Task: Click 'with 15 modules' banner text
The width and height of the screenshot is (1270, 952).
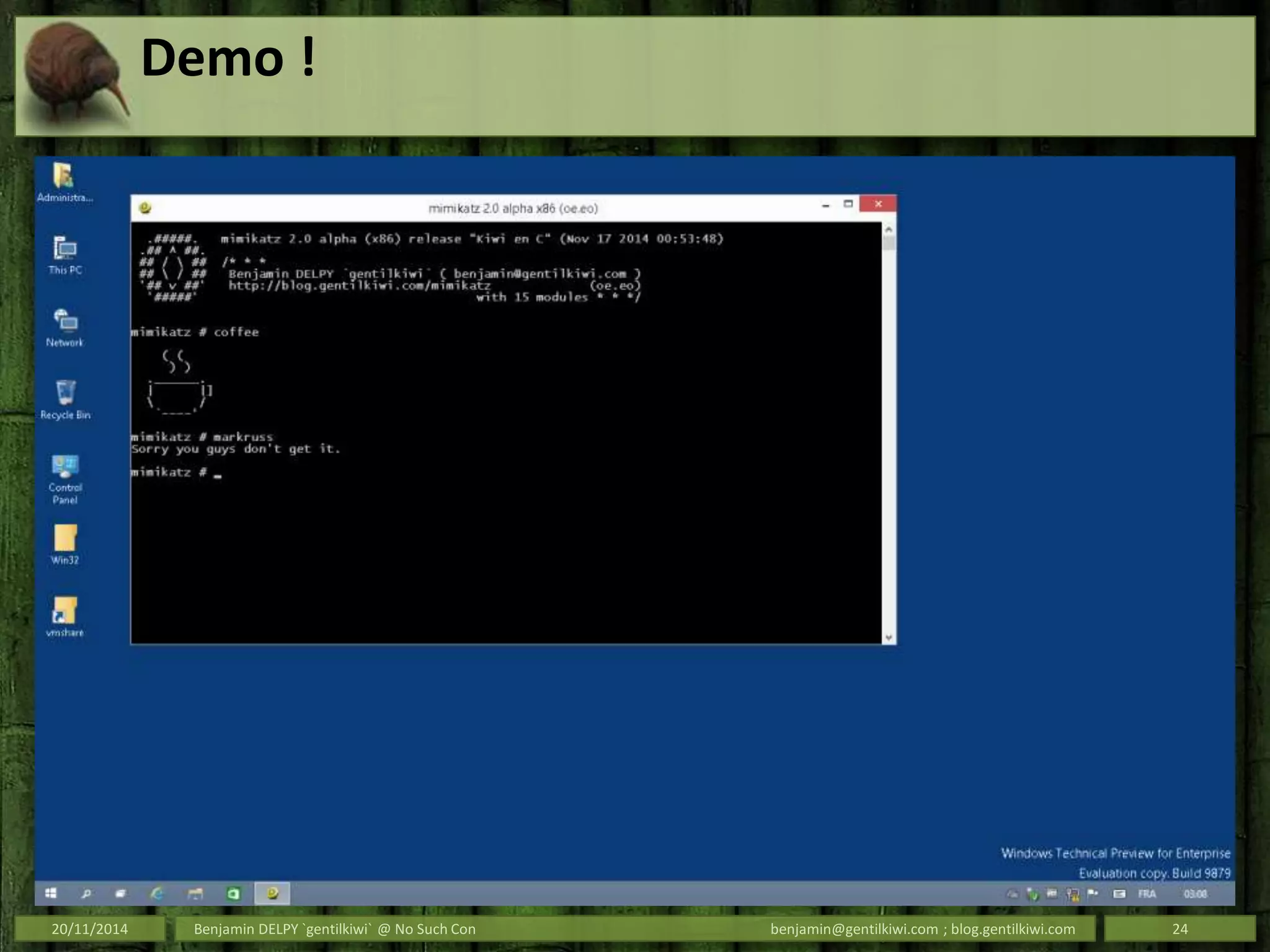Action: click(x=532, y=297)
